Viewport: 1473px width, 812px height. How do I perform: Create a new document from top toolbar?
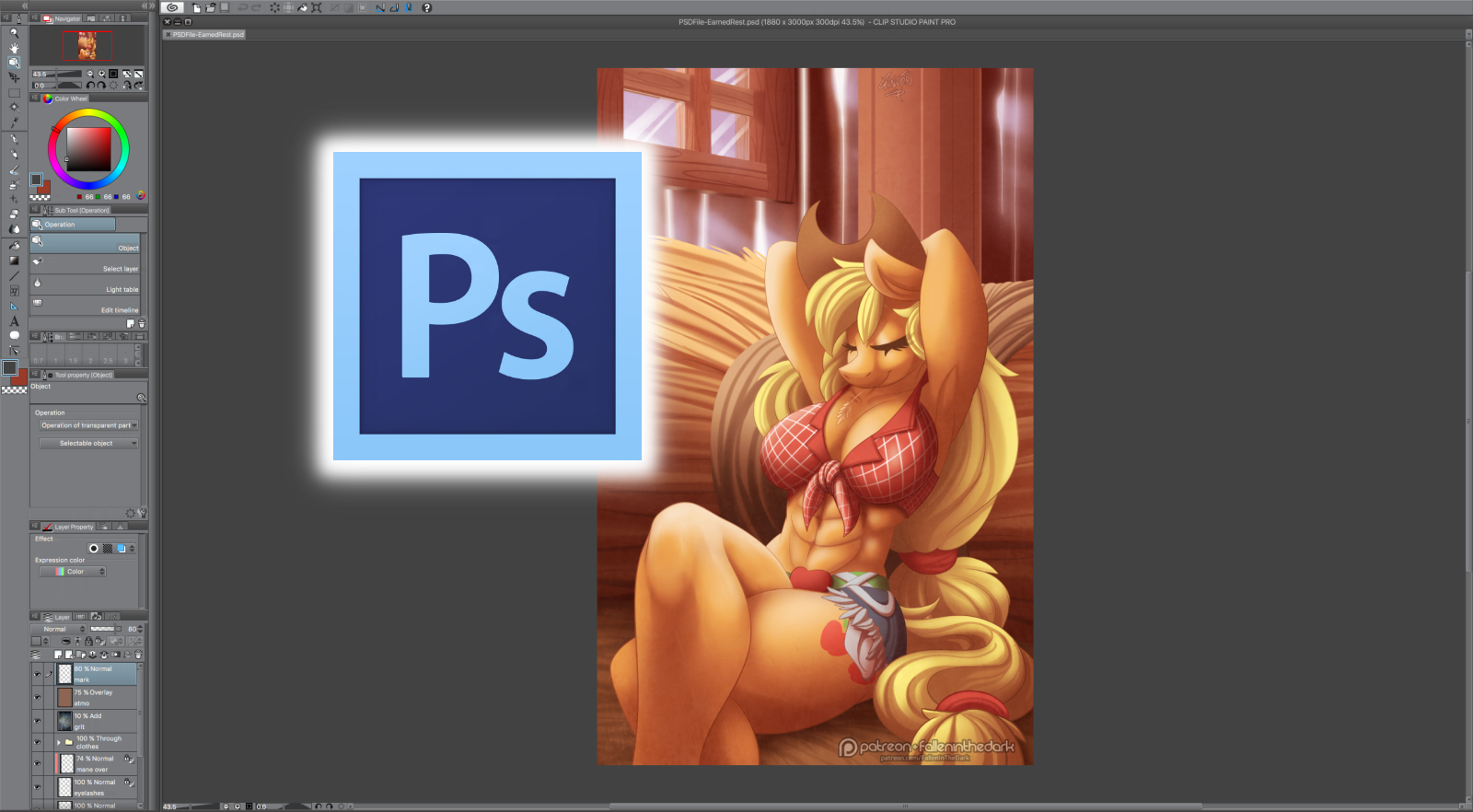coord(196,7)
